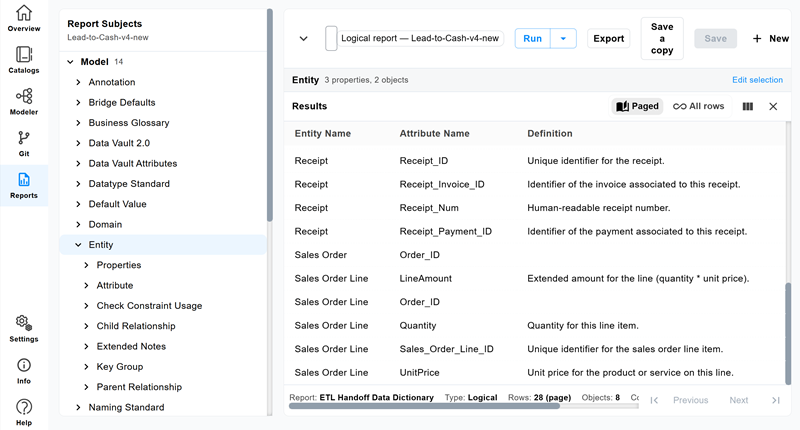
Task: Click the Export button
Action: click(609, 38)
